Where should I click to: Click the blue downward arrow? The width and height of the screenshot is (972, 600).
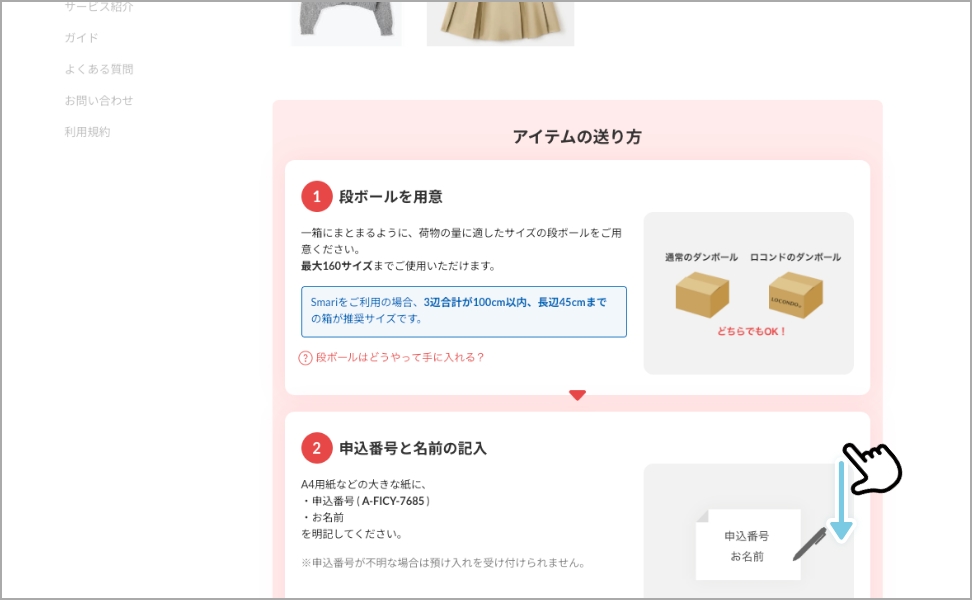pos(842,501)
